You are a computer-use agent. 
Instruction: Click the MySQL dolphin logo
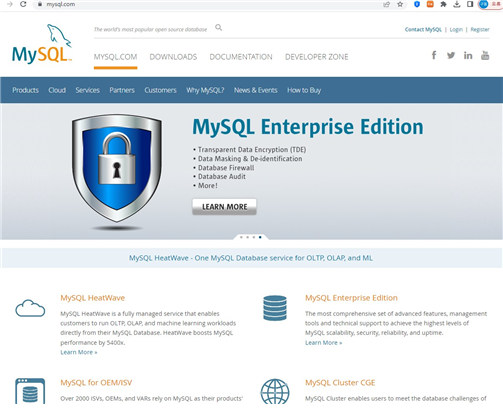(42, 44)
